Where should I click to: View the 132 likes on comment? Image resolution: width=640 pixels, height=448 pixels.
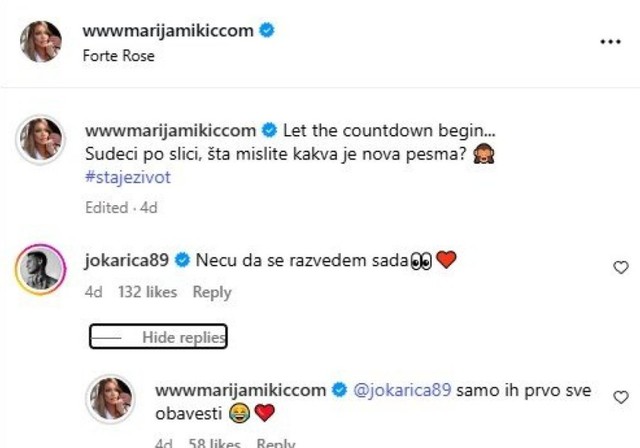coord(147,292)
